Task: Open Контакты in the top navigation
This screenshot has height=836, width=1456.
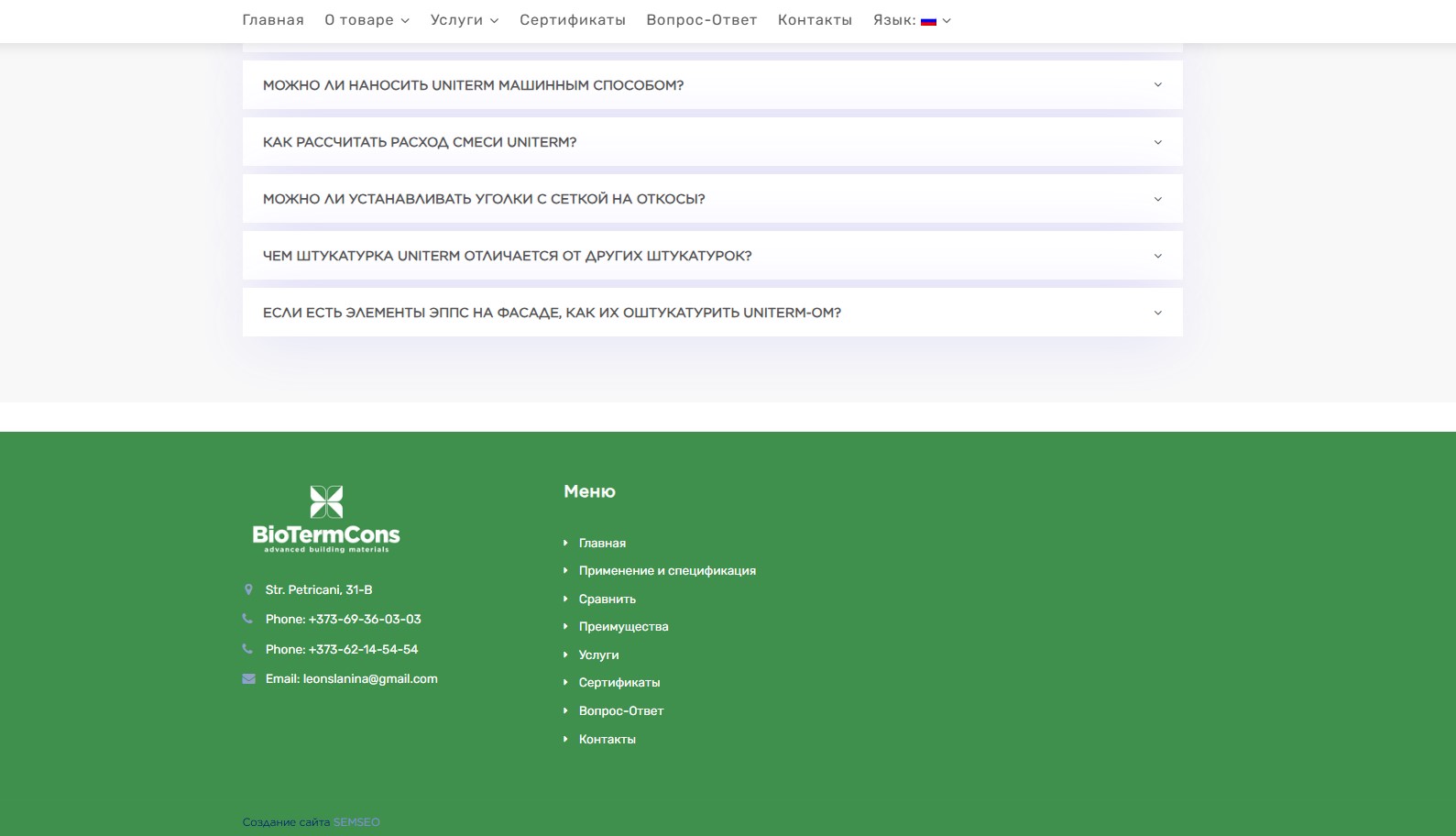Action: point(815,20)
